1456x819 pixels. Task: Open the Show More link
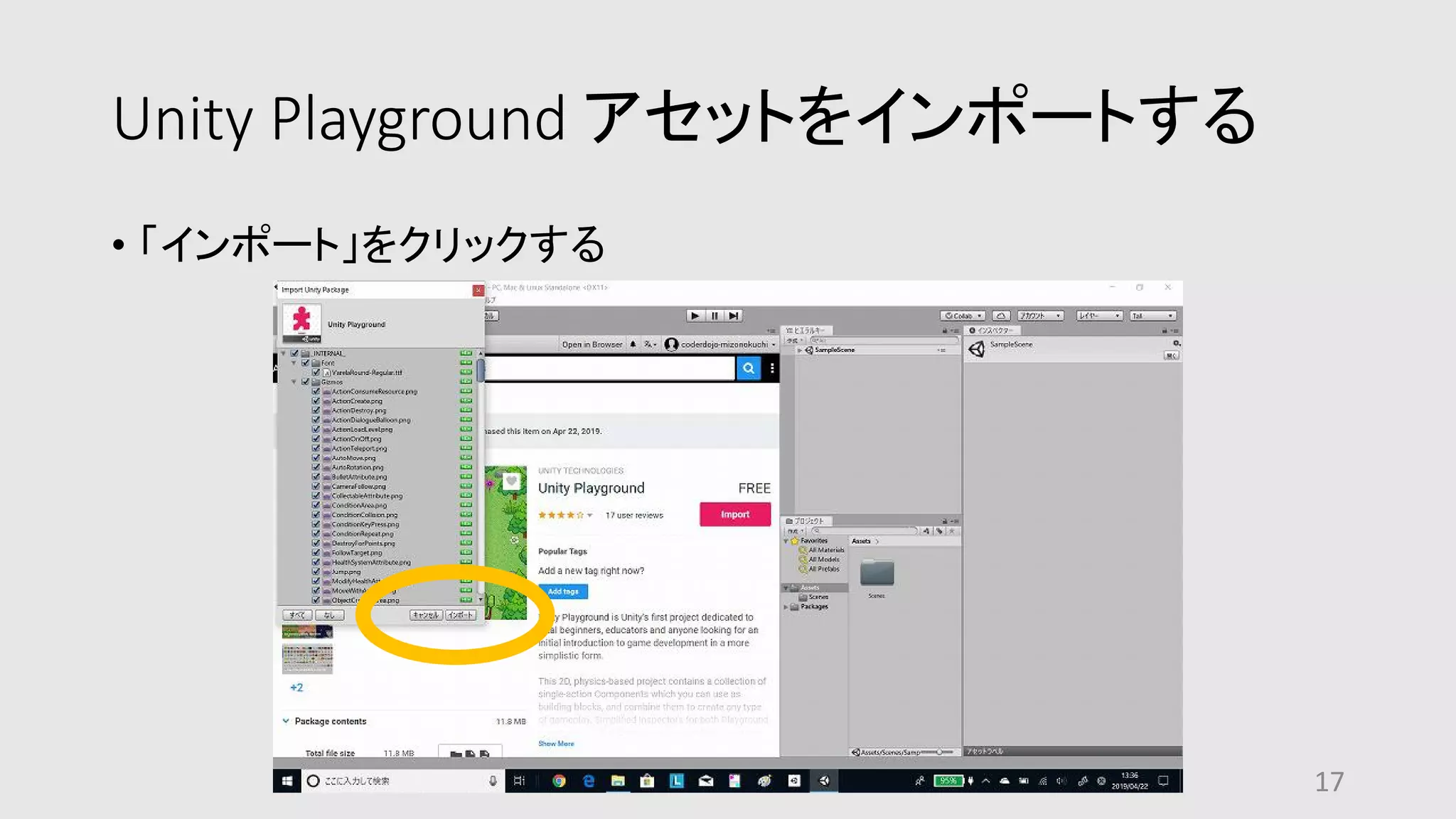tap(556, 744)
